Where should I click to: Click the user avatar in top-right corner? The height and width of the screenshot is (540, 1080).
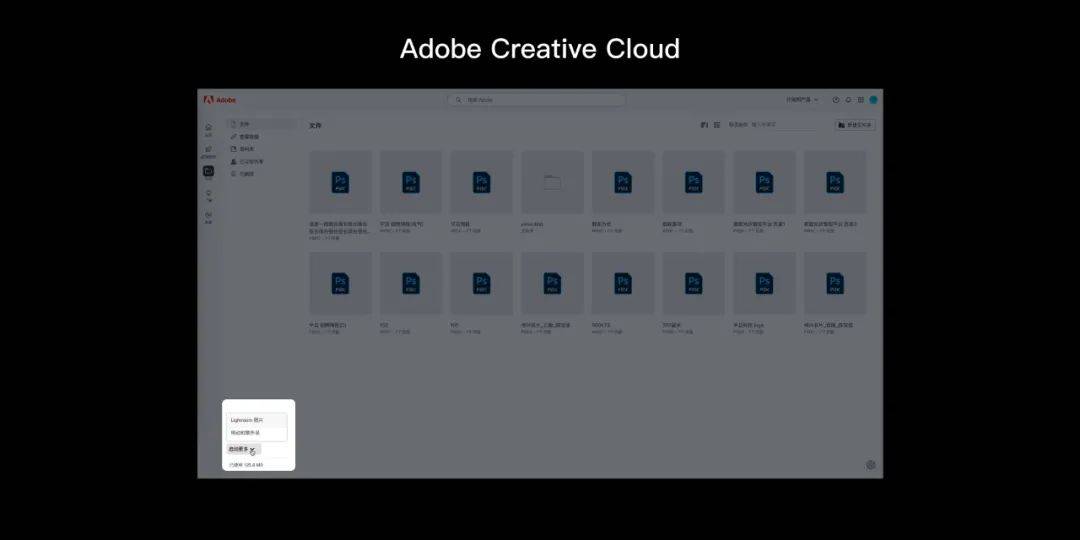coord(873,100)
